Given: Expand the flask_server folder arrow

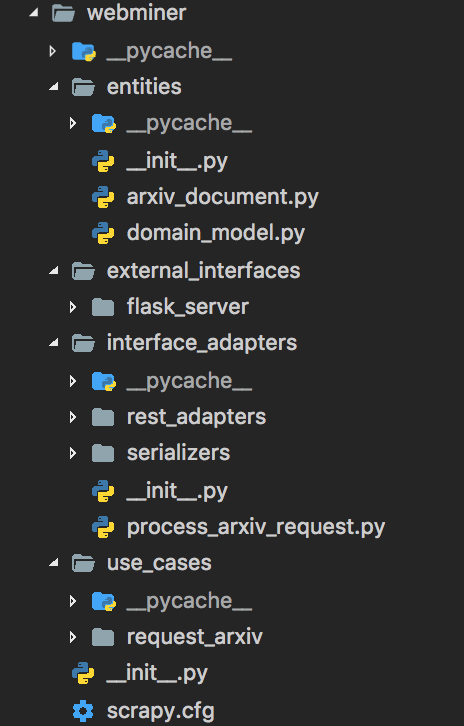Looking at the screenshot, I should pos(73,307).
